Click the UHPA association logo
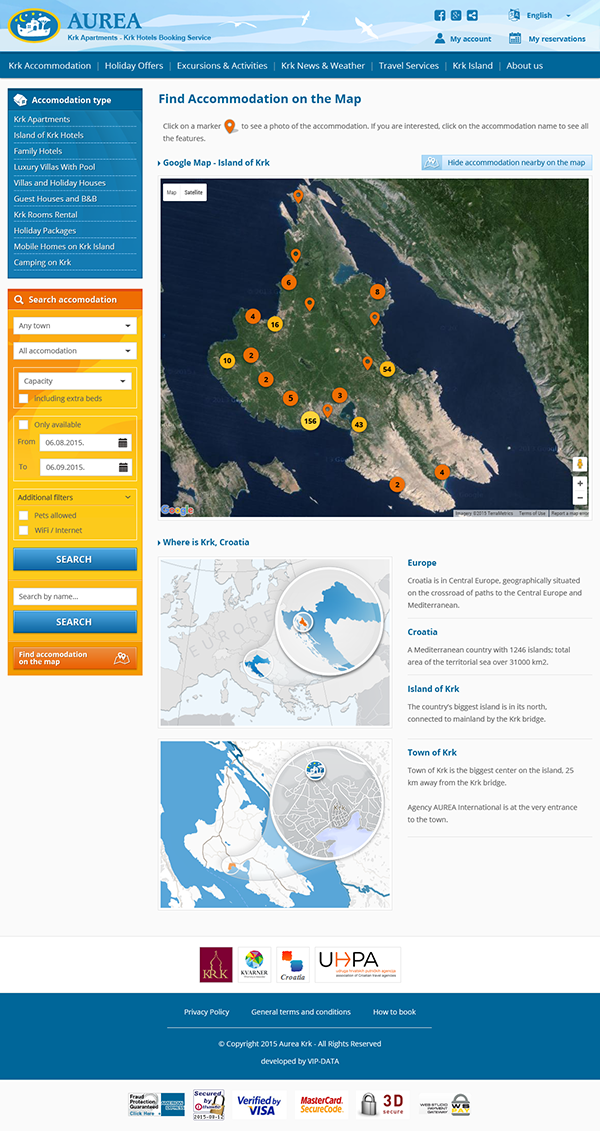 pos(358,964)
